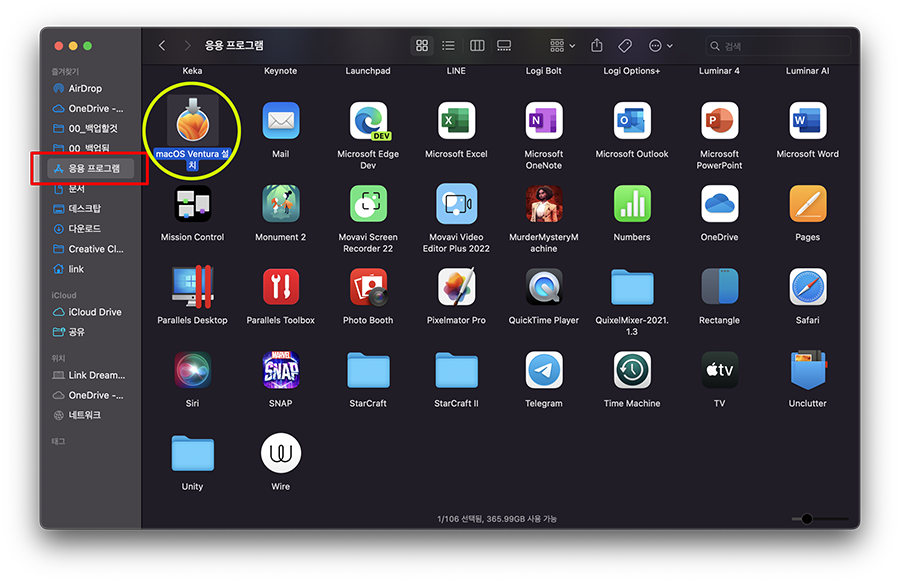
Task: Switch to list view
Action: point(448,45)
